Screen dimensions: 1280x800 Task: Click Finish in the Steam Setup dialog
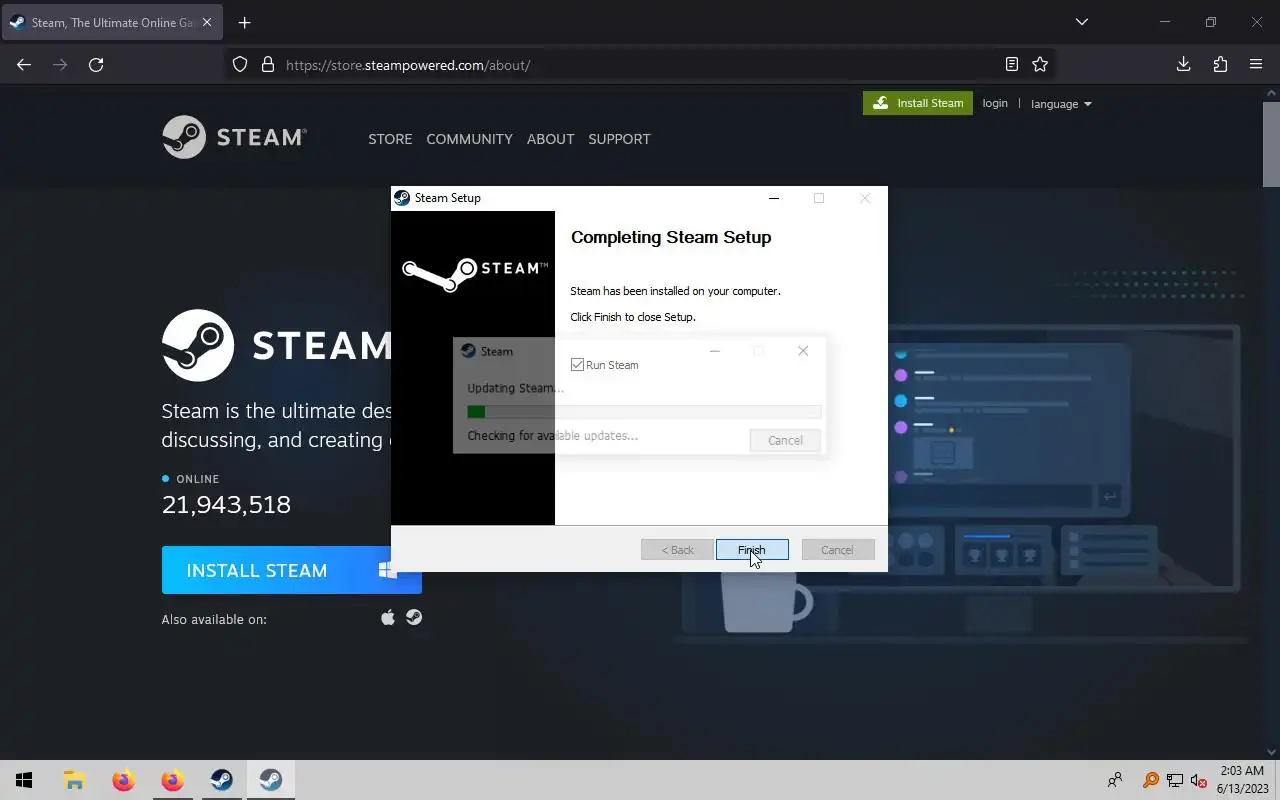point(752,550)
